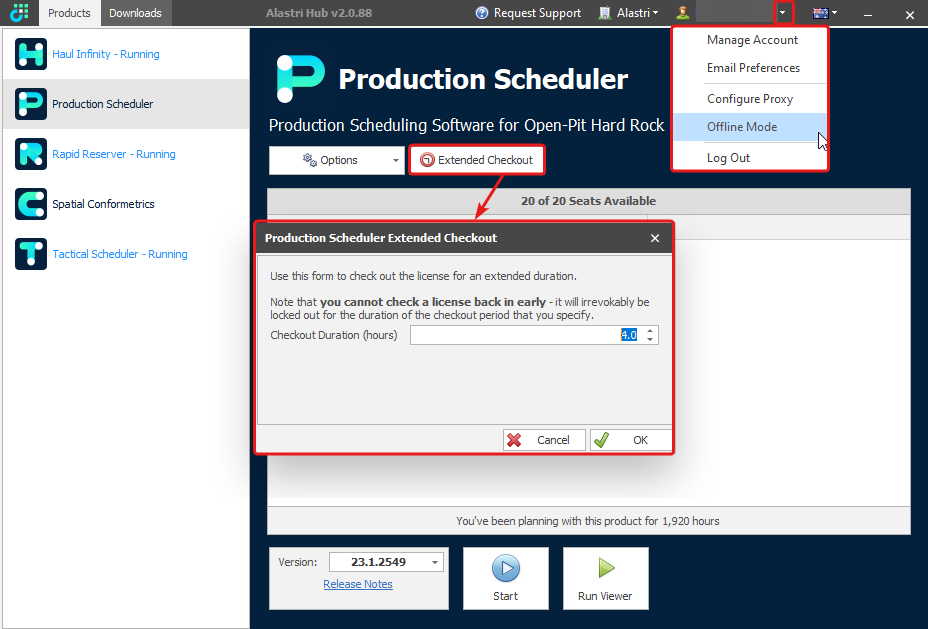Click the Rapid Reserver product icon
This screenshot has height=629, width=928.
tap(31, 154)
